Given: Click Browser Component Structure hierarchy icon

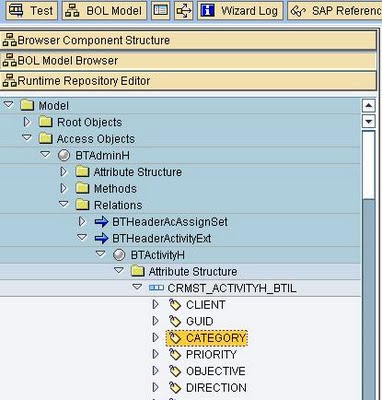Looking at the screenshot, I should click(9, 40).
